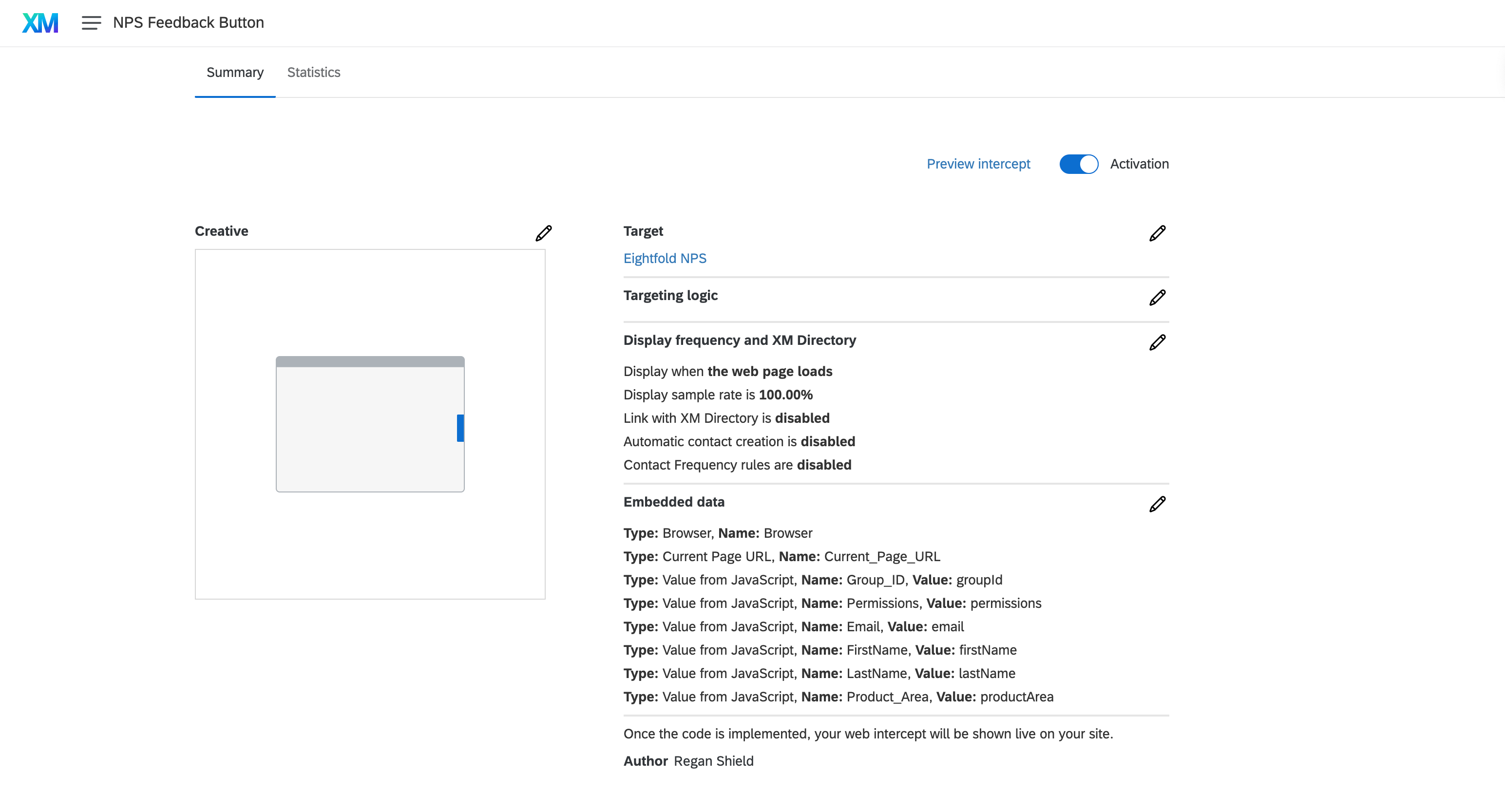Click the Browser embedded data row
The width and height of the screenshot is (1505, 812).
[x=718, y=533]
